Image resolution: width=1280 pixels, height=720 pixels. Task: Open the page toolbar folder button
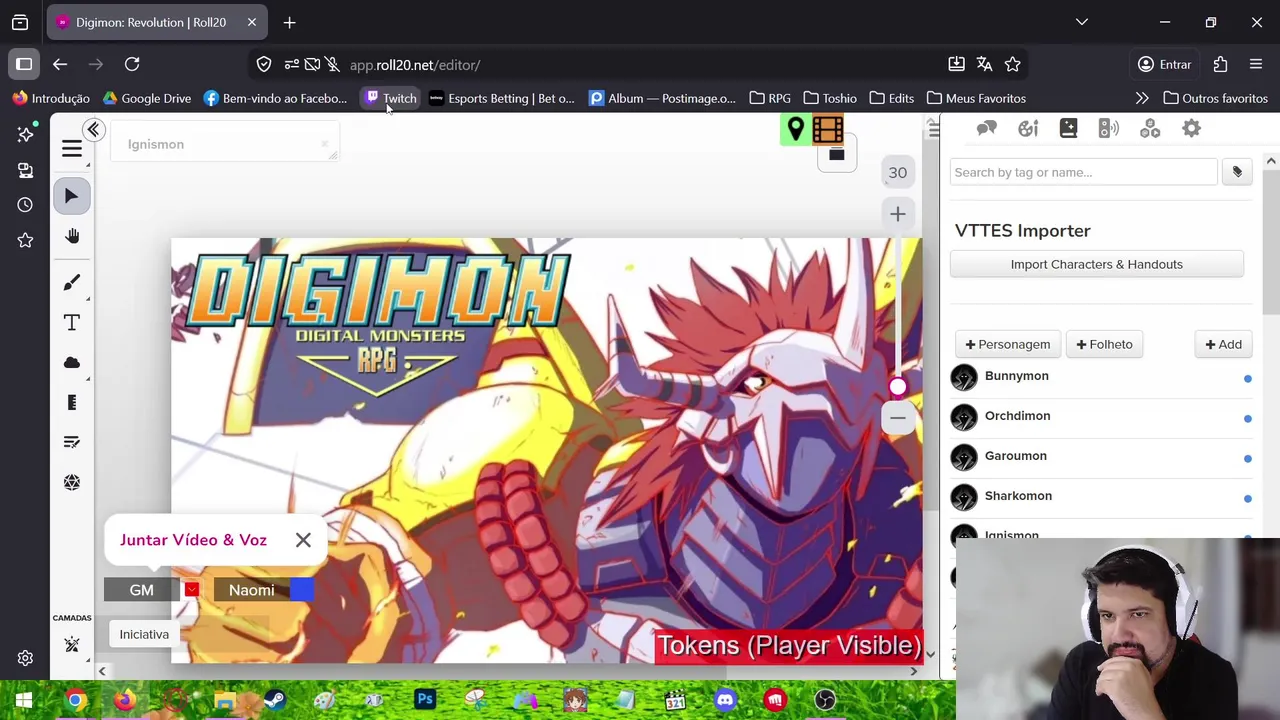click(x=837, y=156)
